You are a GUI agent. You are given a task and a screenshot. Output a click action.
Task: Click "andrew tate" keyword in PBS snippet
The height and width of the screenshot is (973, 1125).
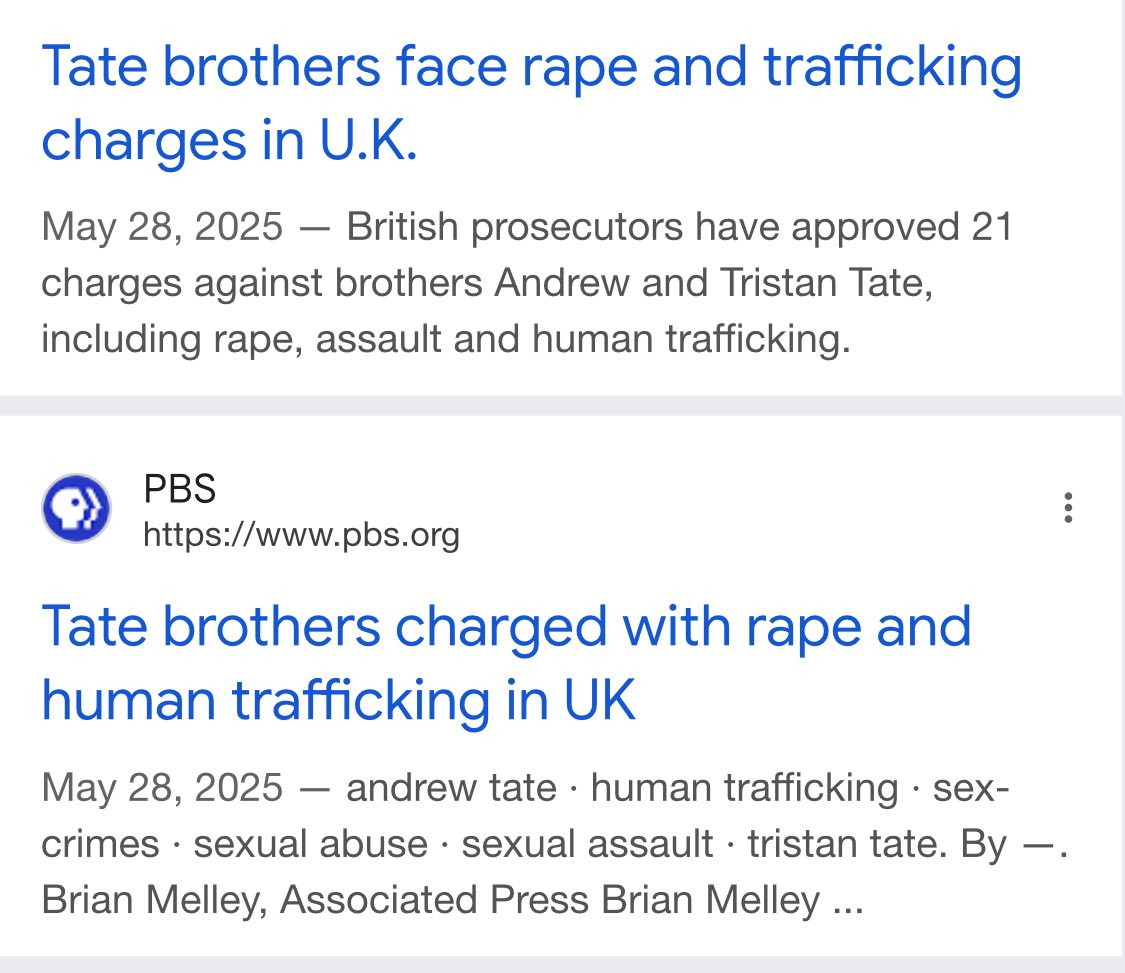point(451,787)
